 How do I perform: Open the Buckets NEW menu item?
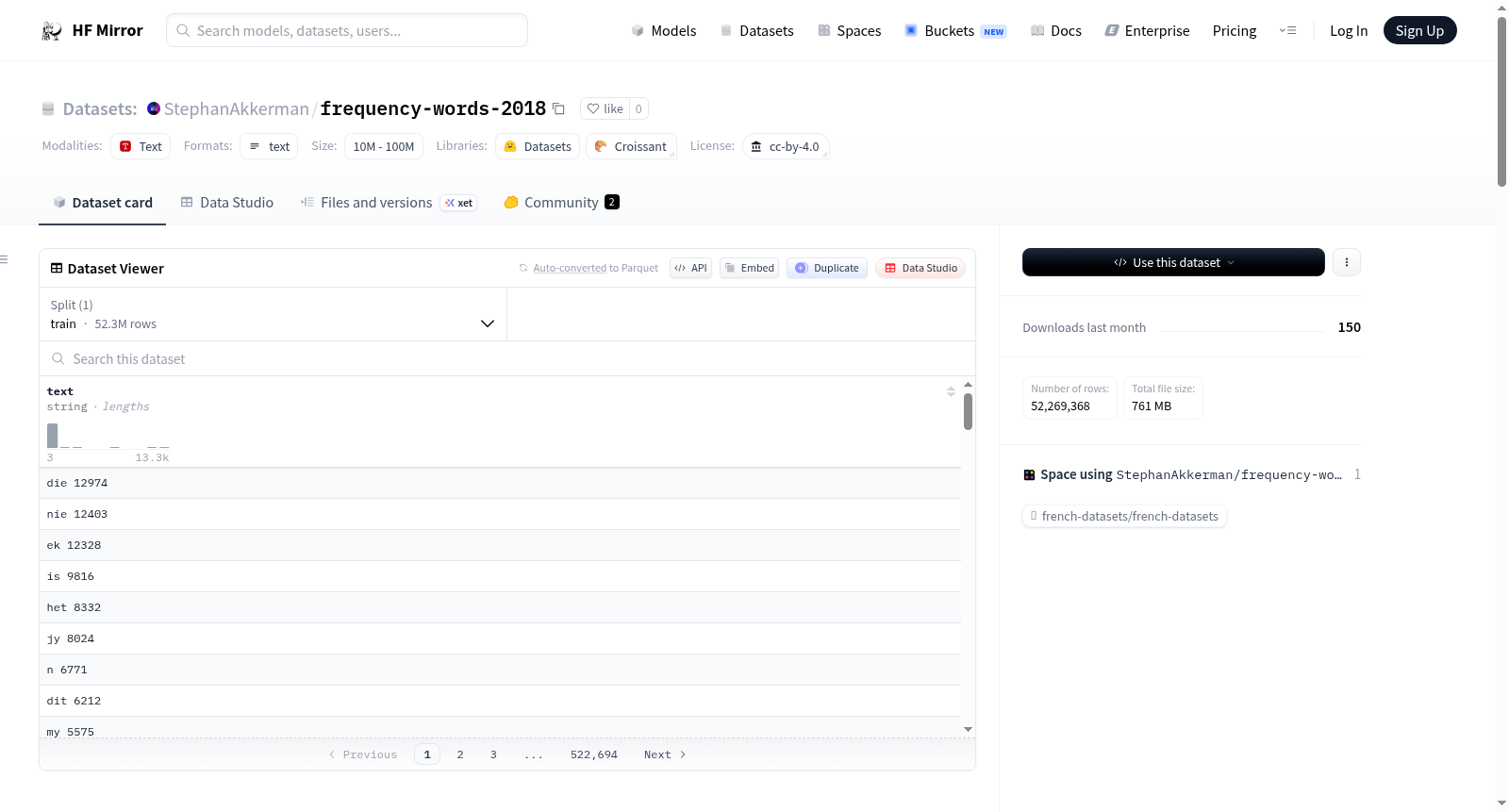point(955,30)
